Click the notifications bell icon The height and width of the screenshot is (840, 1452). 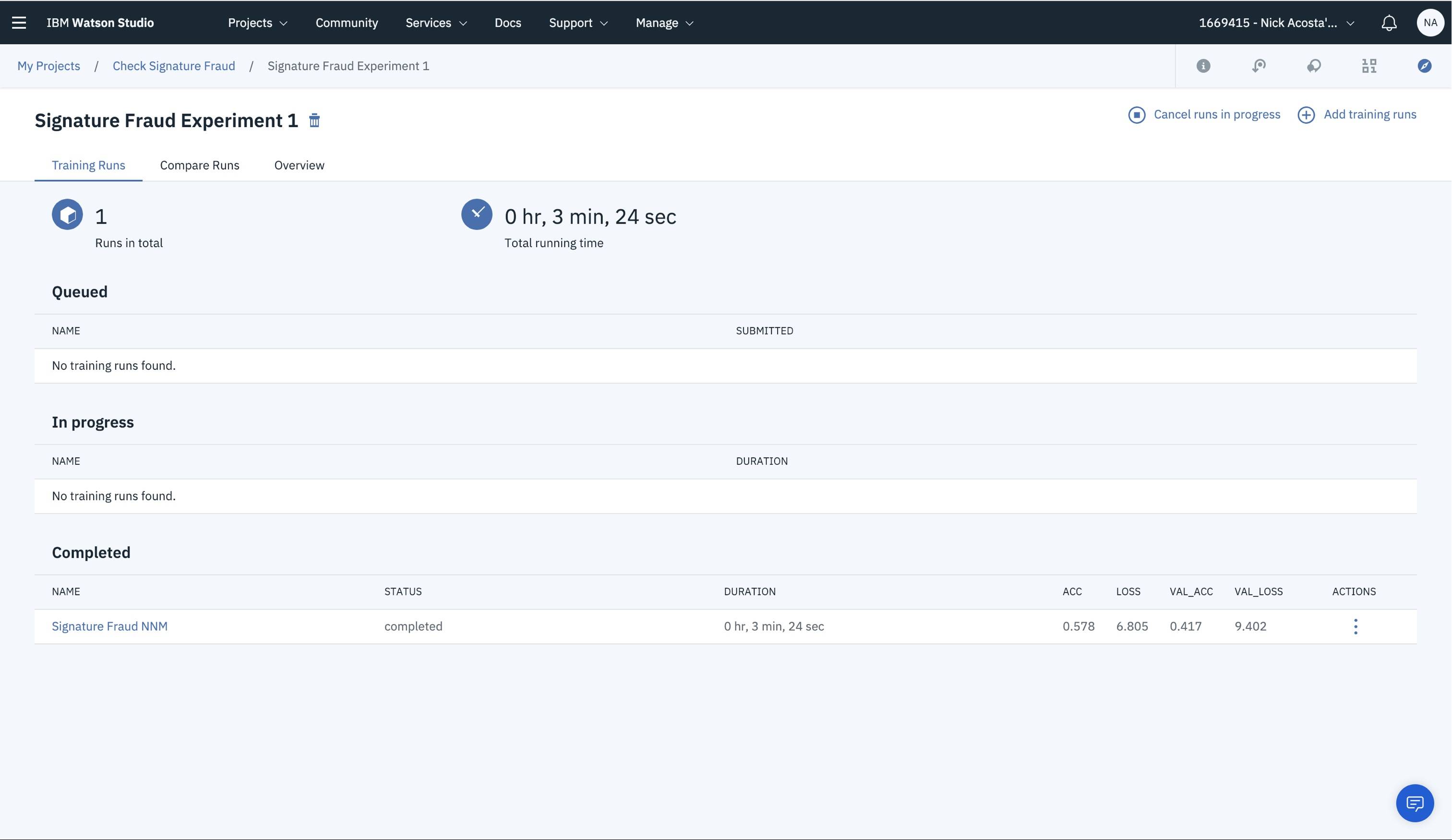[1389, 23]
